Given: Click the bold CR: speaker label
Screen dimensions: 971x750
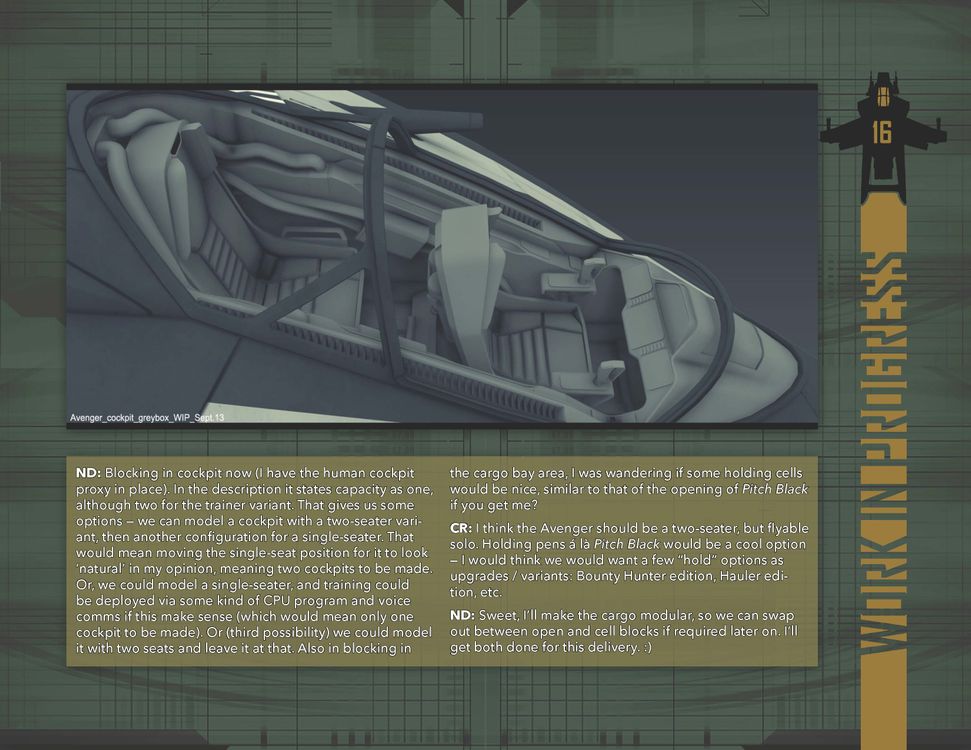Looking at the screenshot, I should 461,528.
